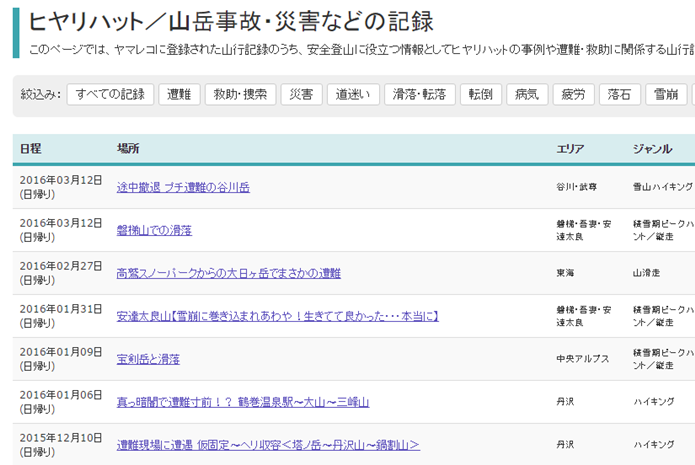Open 真っ暗闇で遭難寸前 鶴巻温泉駅 record
The width and height of the screenshot is (695, 465).
[242, 402]
